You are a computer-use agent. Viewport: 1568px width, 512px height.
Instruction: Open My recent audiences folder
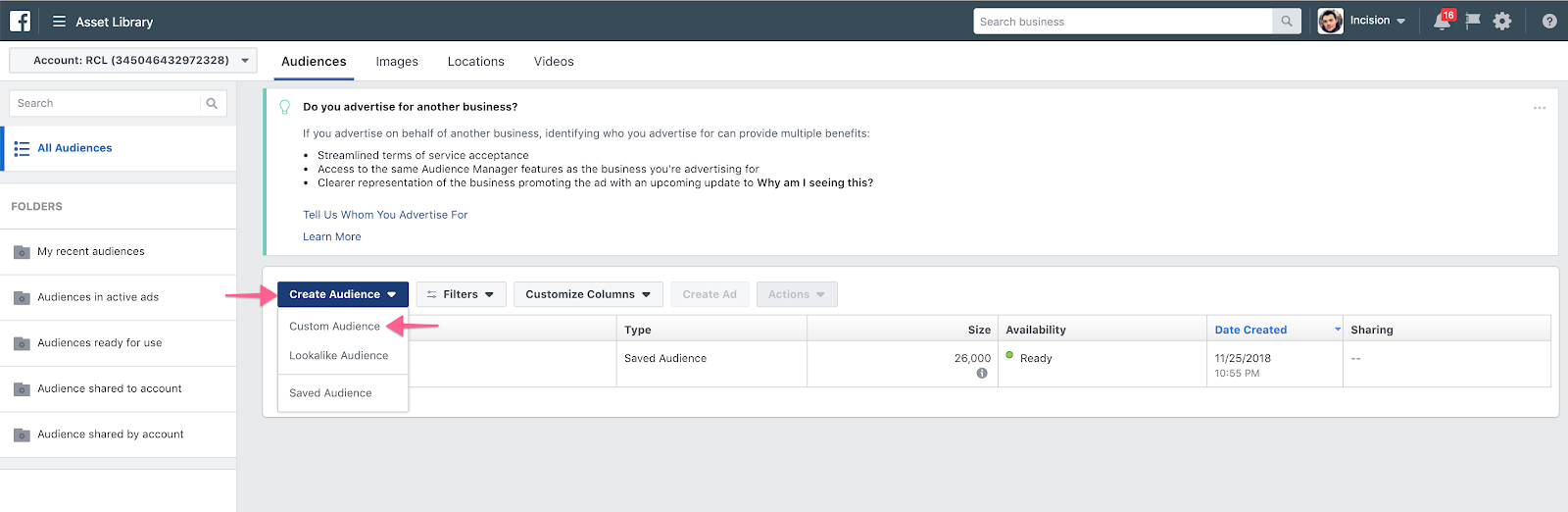118,252
